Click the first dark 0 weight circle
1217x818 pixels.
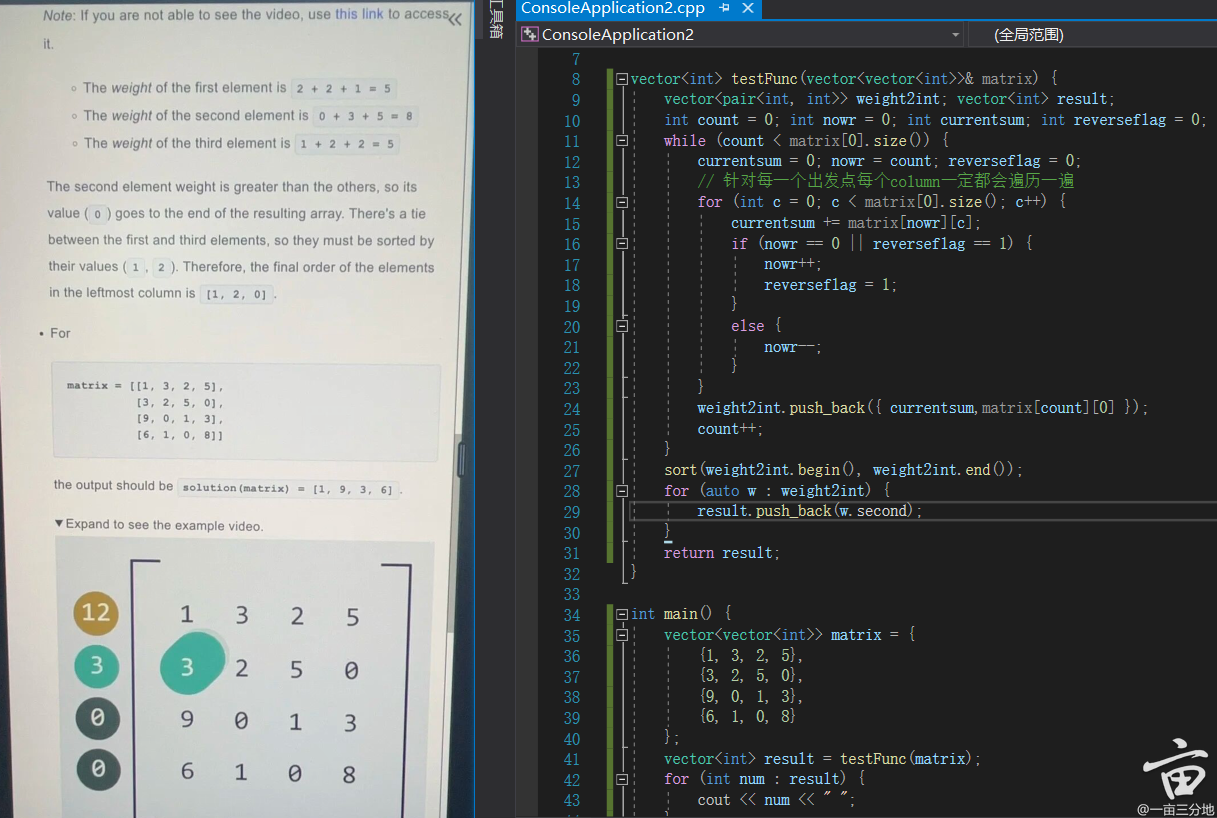(x=98, y=718)
